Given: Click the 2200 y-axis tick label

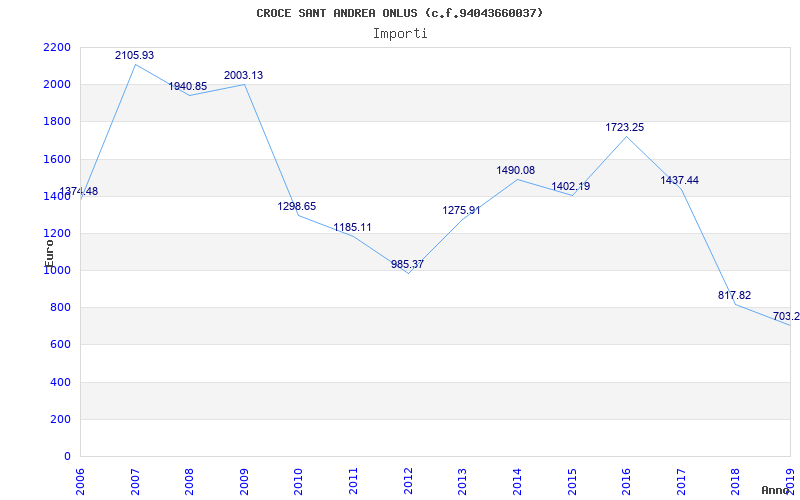Looking at the screenshot, I should pos(58,47).
